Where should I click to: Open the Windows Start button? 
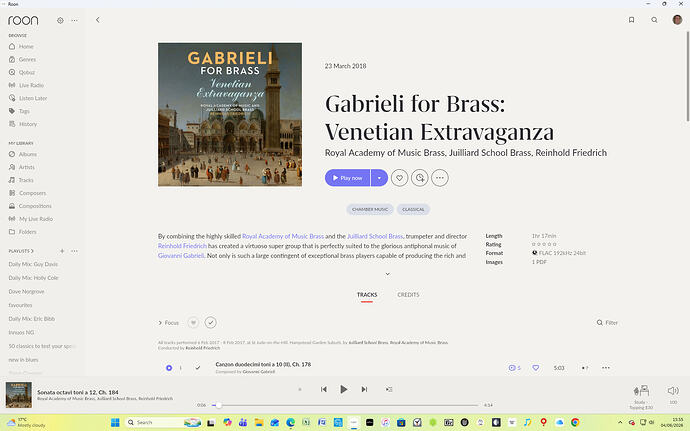click(x=115, y=423)
